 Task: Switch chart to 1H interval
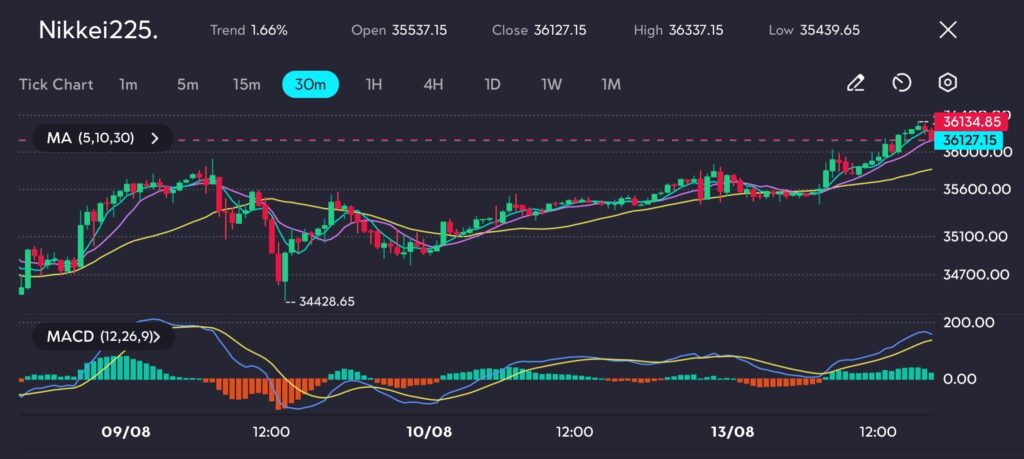tap(374, 84)
